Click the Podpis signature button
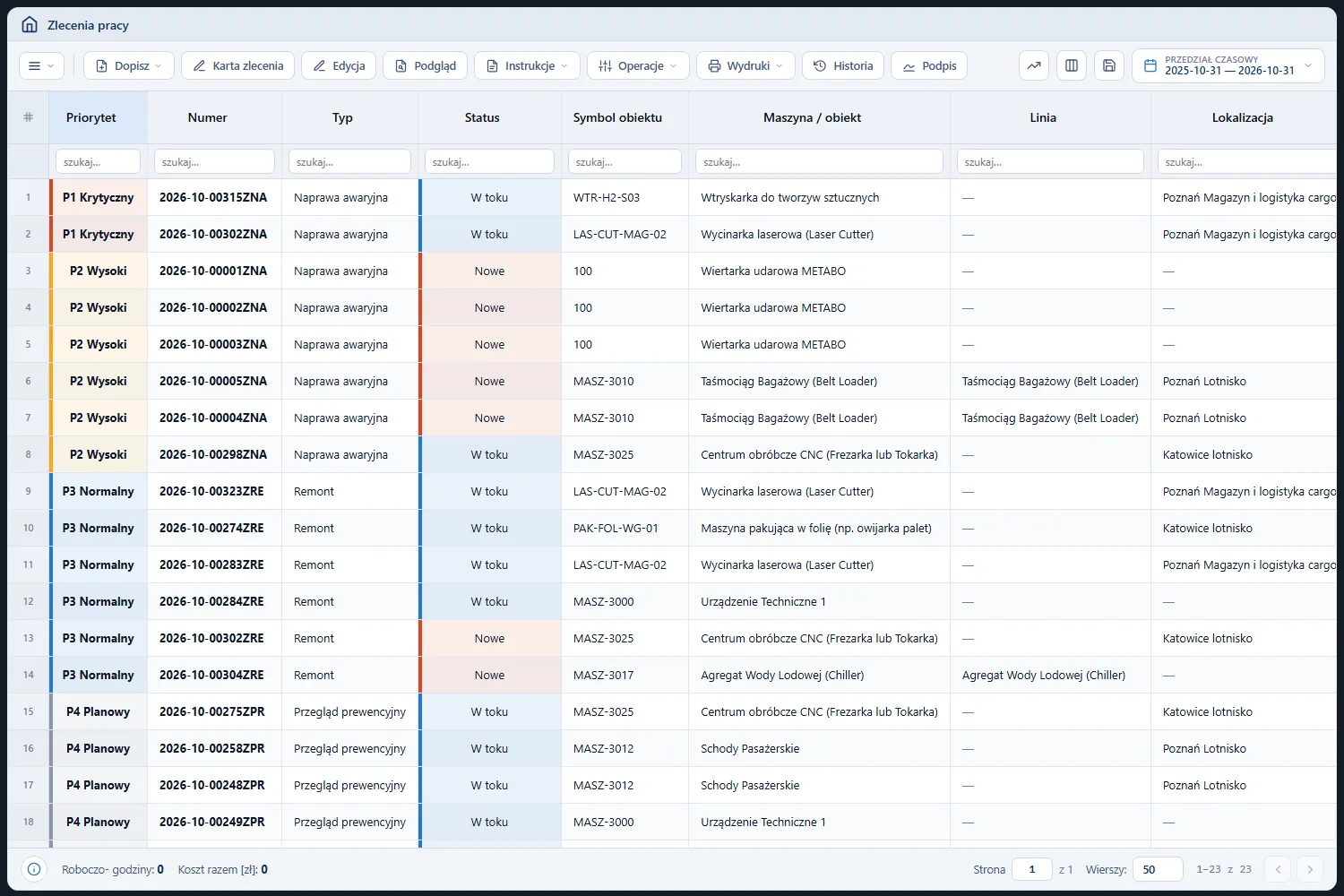Screen dimensions: 1344x896 click(929, 65)
